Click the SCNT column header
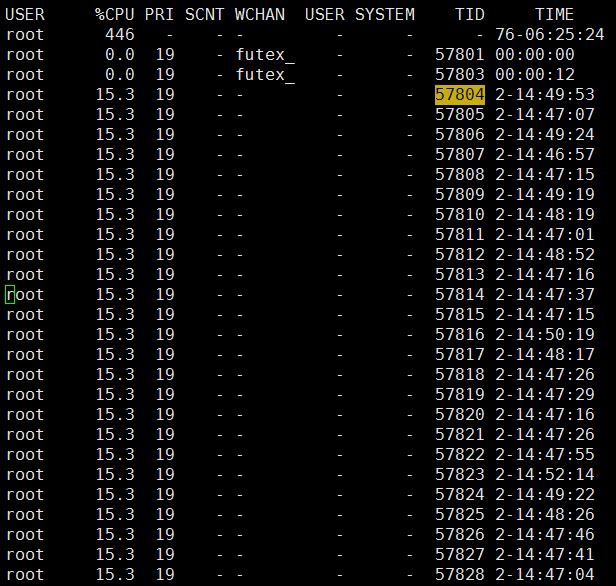Viewport: 616px width, 586px height. (204, 15)
